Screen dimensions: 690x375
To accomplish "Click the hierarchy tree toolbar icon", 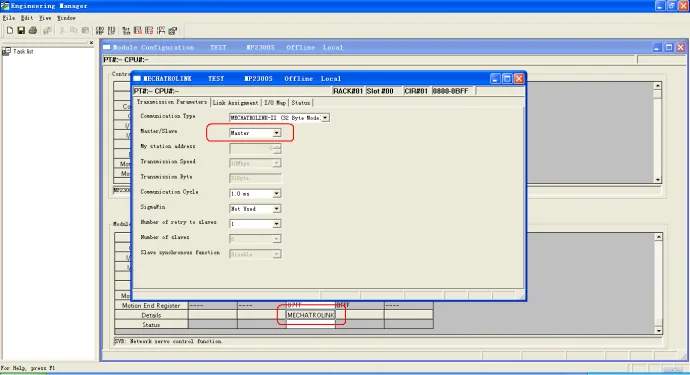I will pos(126,30).
